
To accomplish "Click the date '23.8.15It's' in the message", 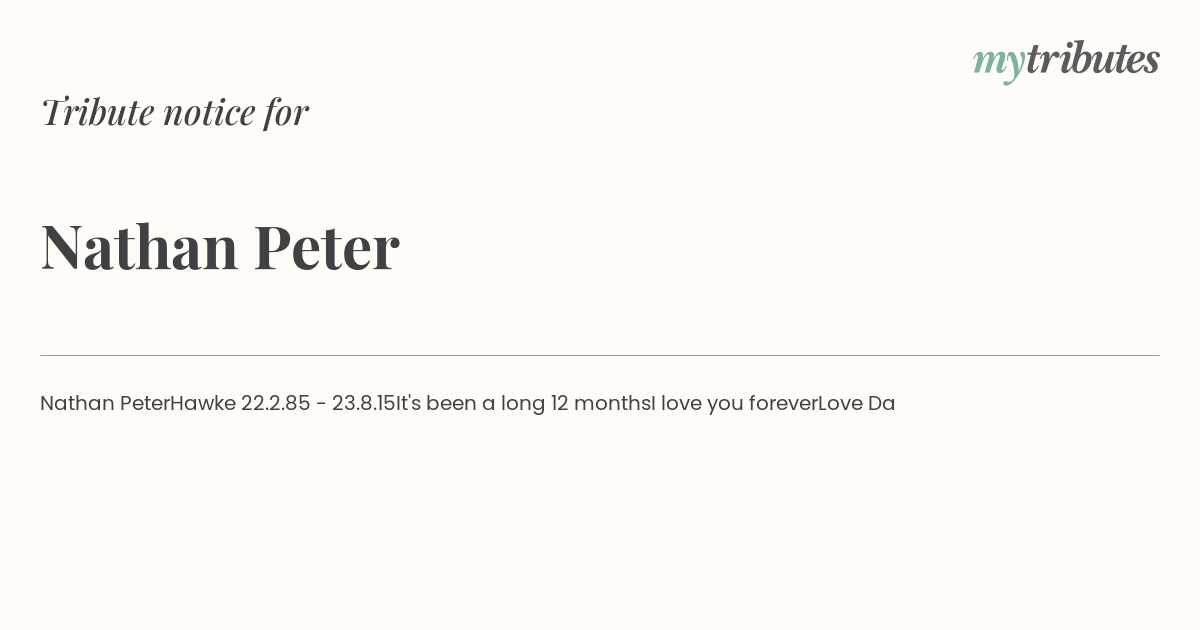I will (x=384, y=404).
